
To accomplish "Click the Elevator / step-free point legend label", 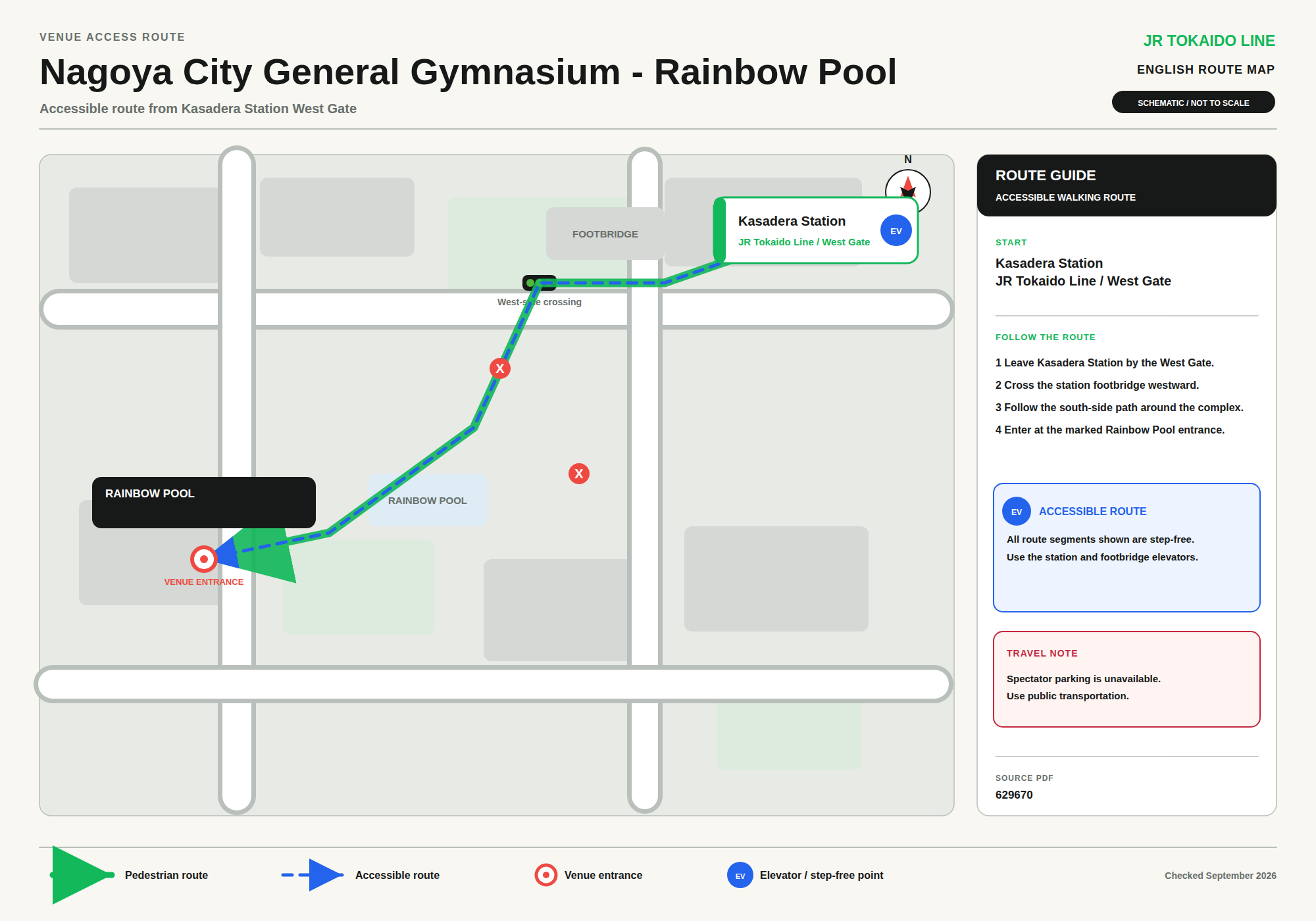I will pos(821,876).
